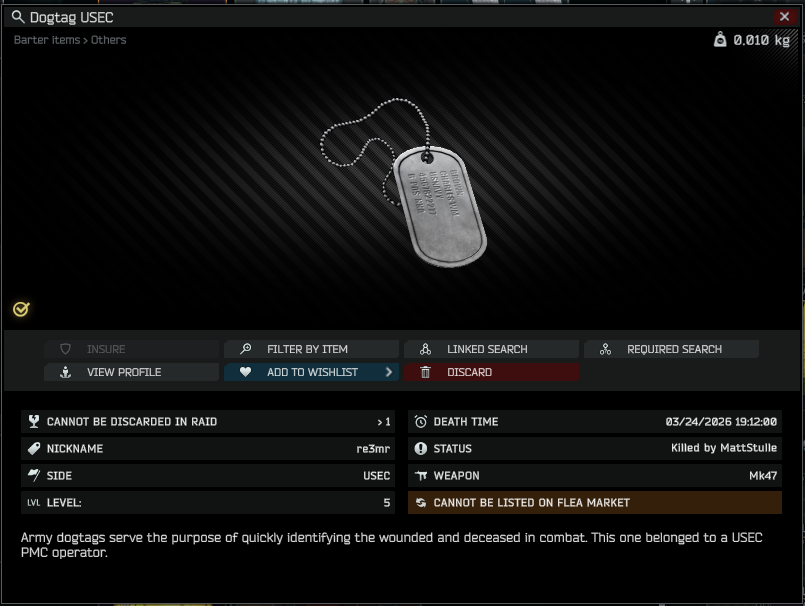Select the Others breadcrumb
805x606 pixels.
pos(108,40)
